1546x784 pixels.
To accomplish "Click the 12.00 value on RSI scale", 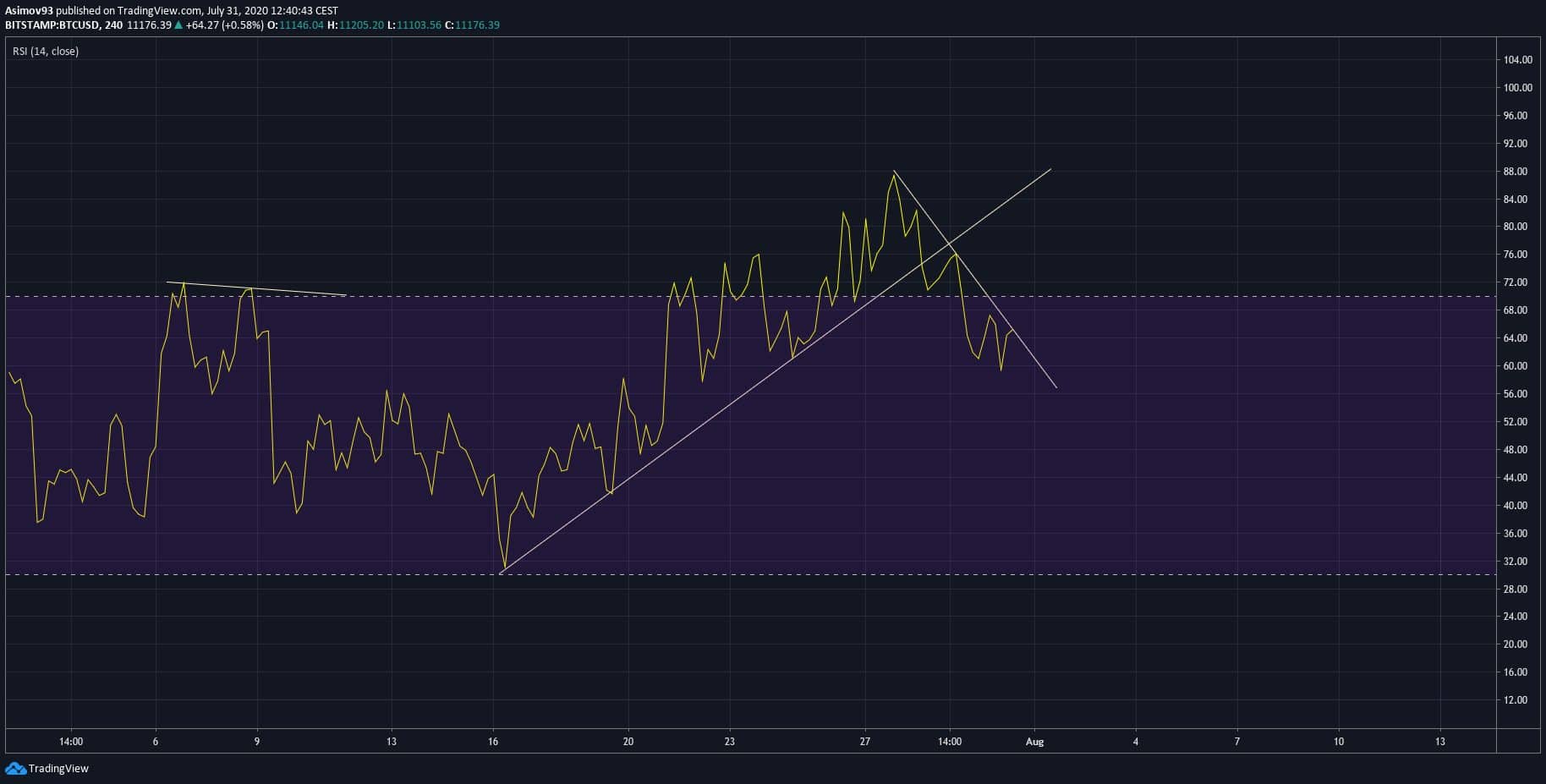I will tap(1517, 700).
